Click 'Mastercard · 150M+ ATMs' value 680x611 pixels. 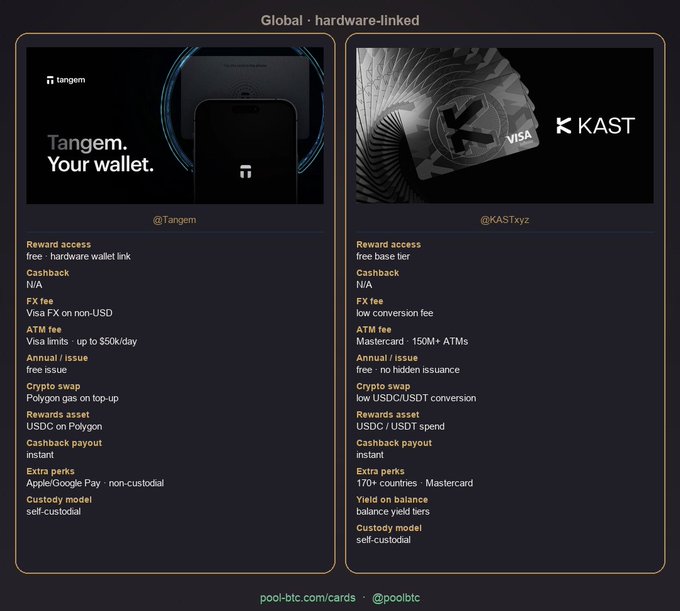pyautogui.click(x=412, y=341)
